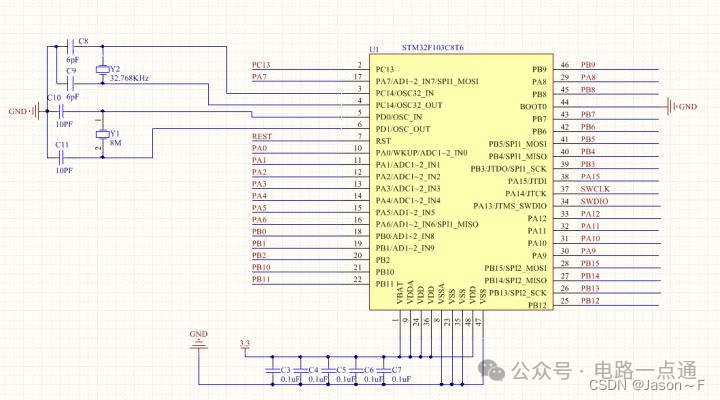Click the 6pF value under C8
Screen dimensions: 720x400
point(73,60)
